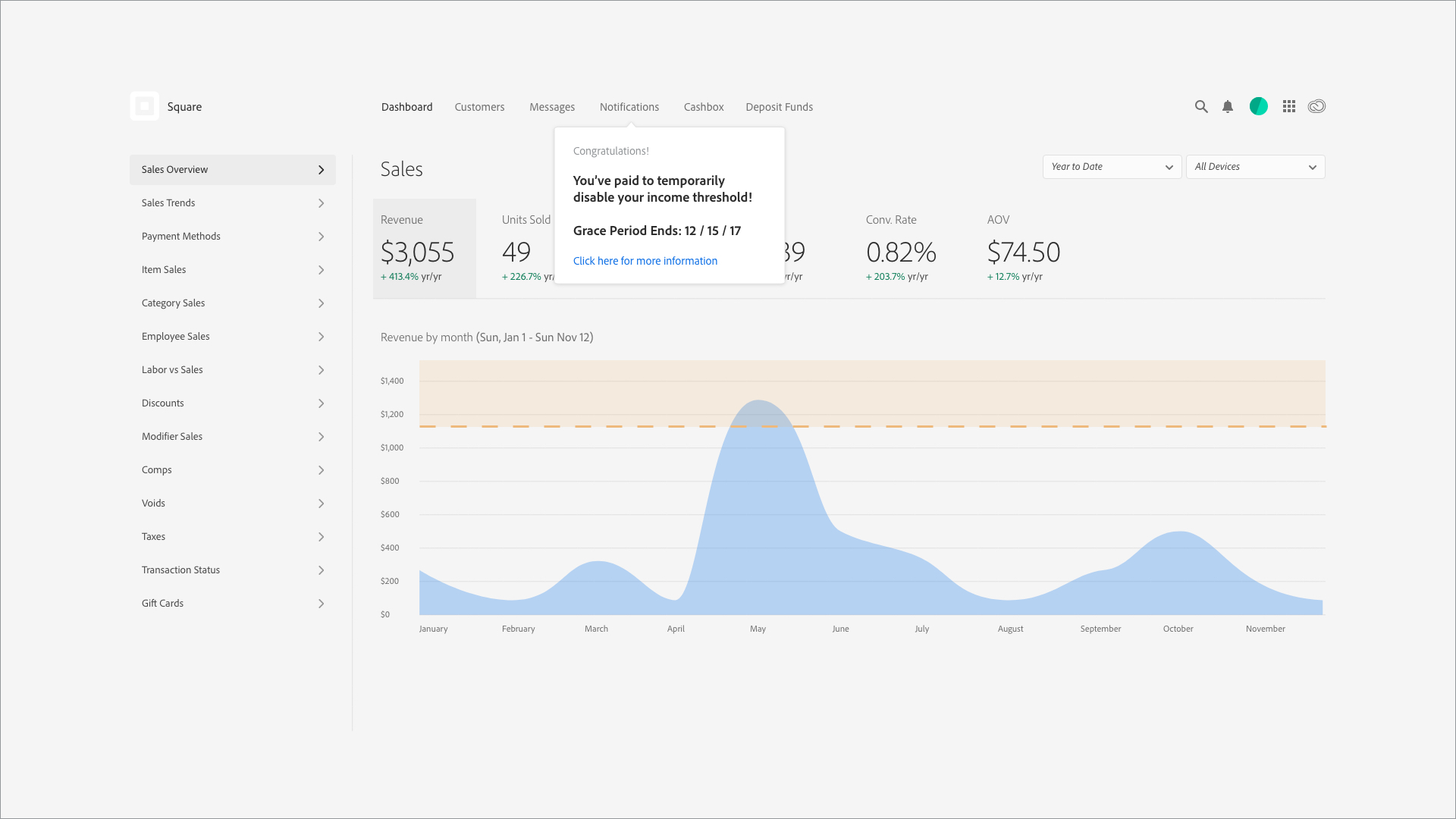Image resolution: width=1456 pixels, height=819 pixels.
Task: Select the AOV metric card
Action: 1023,249
